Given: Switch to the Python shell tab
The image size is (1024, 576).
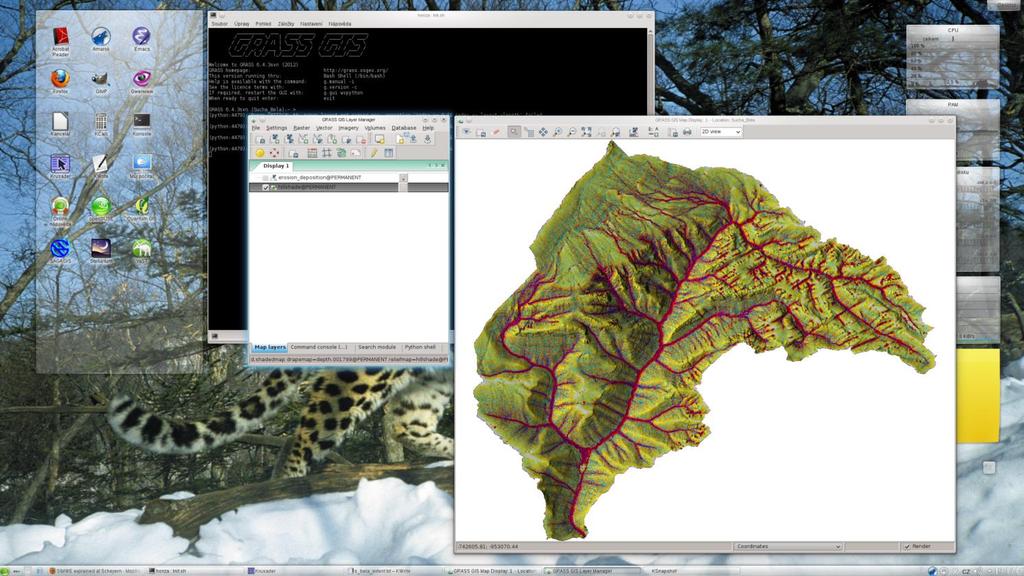Looking at the screenshot, I should coord(420,347).
